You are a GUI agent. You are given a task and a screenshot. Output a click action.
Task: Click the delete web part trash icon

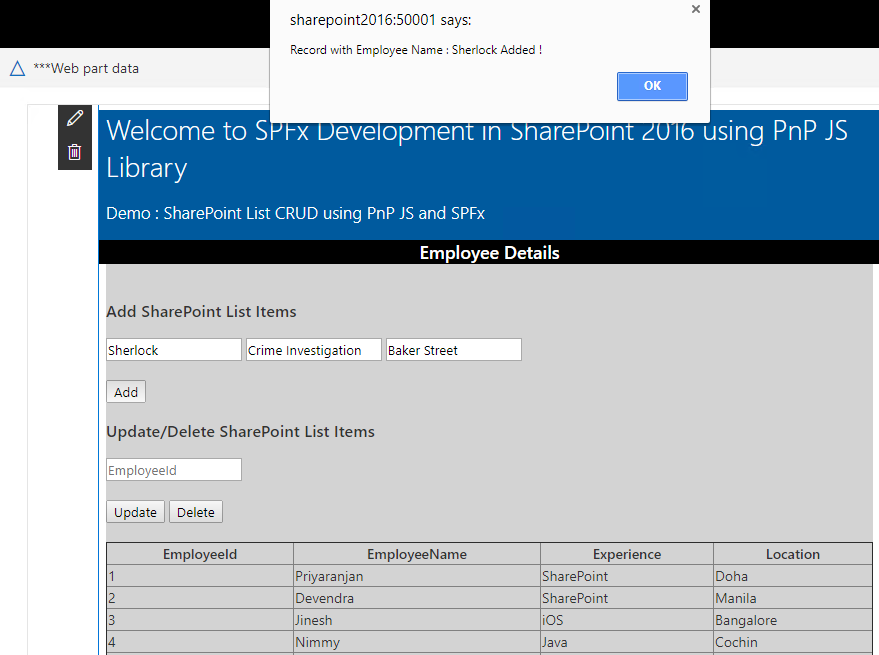pos(75,152)
